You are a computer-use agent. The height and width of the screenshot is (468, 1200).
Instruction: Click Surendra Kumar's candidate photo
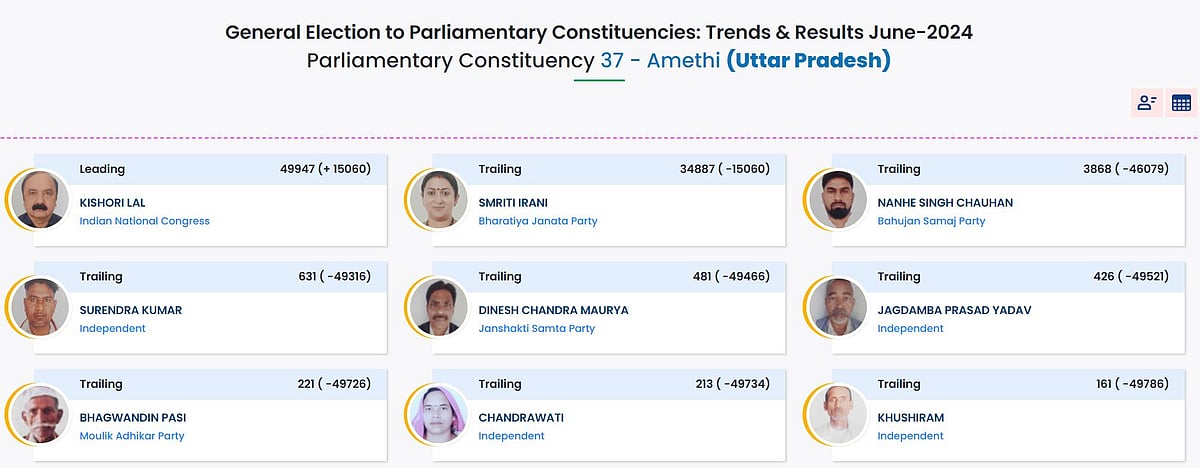tap(41, 306)
